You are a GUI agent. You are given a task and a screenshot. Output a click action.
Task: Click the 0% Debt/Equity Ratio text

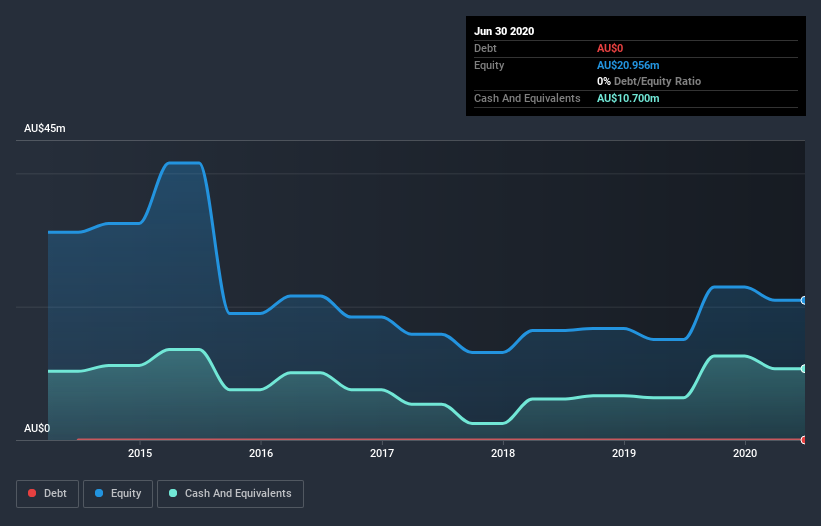point(649,81)
